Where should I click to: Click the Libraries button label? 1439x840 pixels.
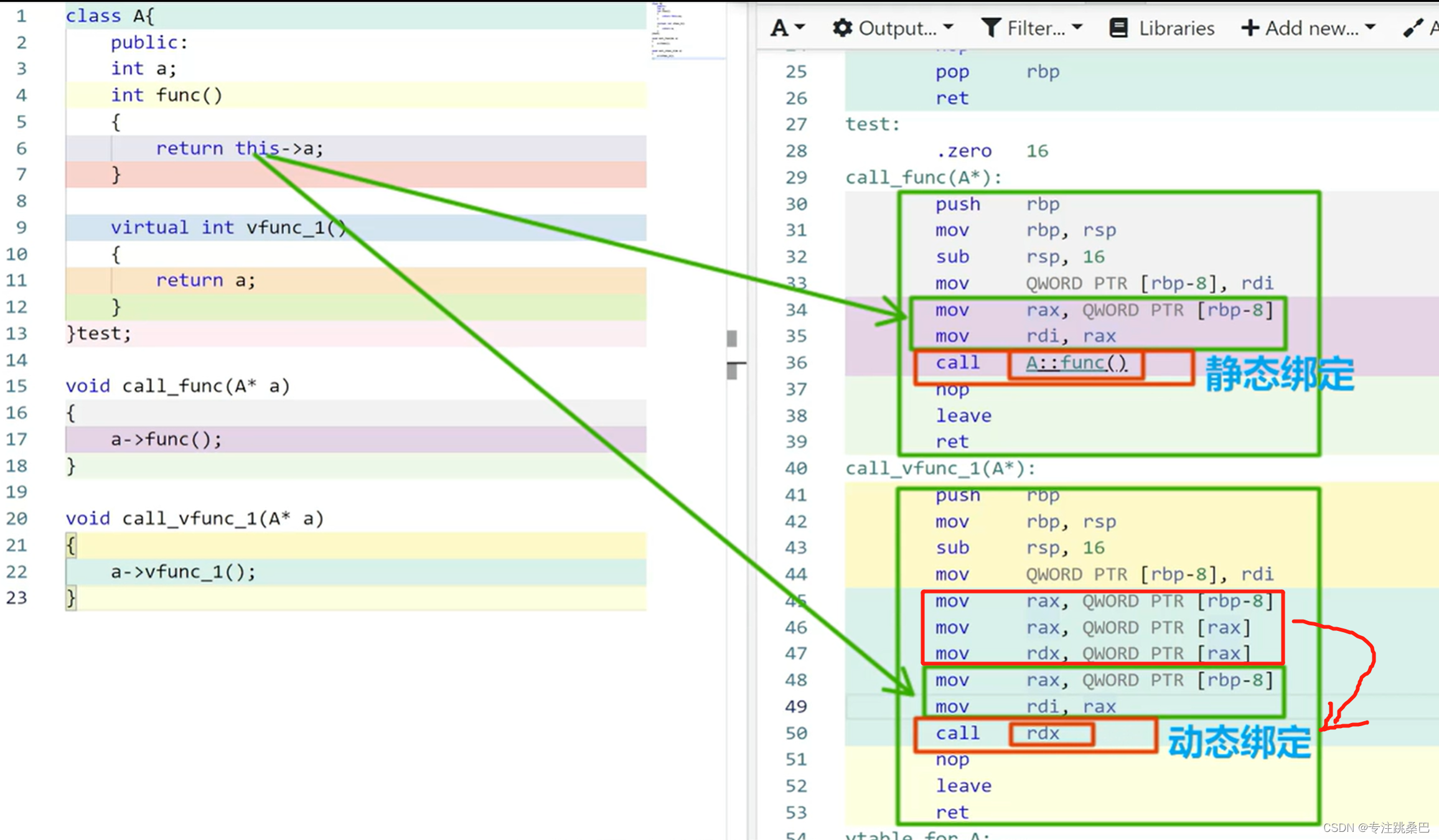pos(1176,29)
